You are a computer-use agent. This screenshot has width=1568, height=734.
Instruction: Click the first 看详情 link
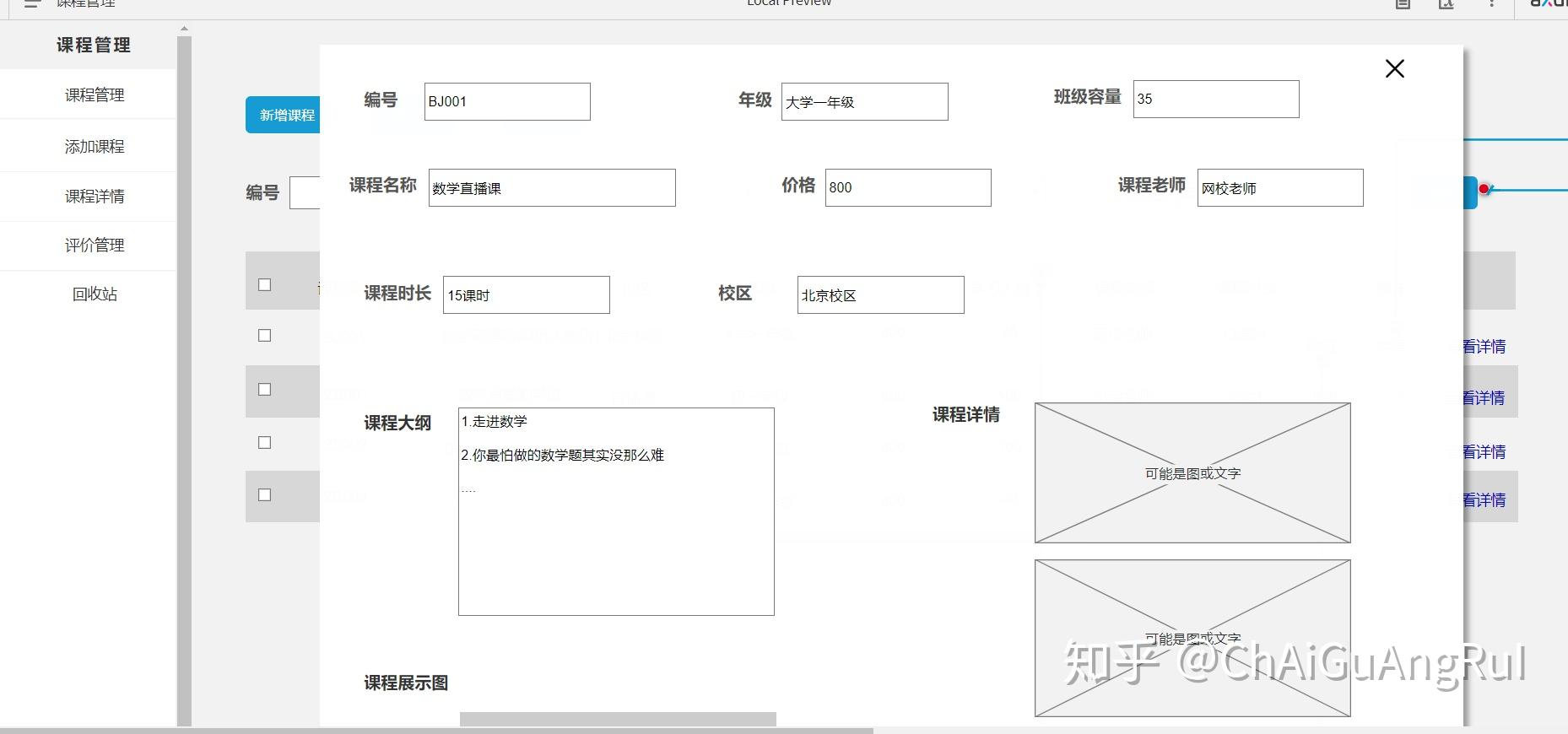point(1484,346)
